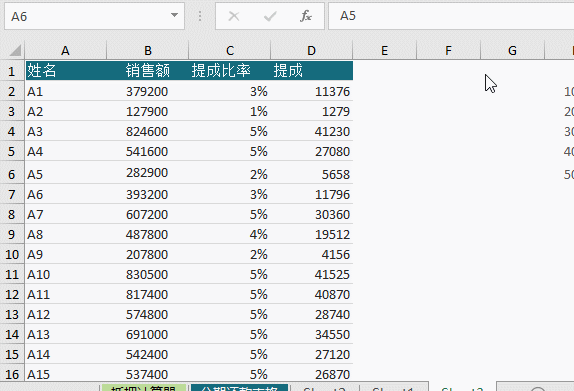Select commission cell 30360

(x=312, y=214)
